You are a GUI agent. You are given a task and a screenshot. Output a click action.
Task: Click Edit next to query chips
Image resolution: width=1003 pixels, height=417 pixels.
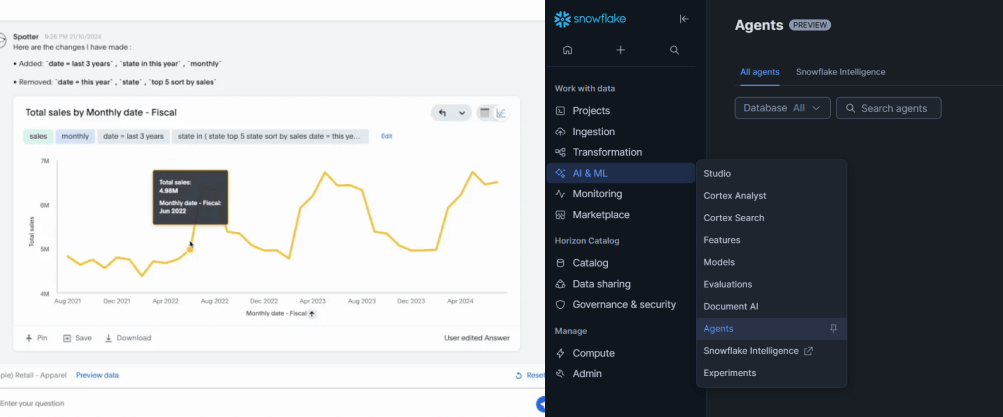(x=386, y=136)
